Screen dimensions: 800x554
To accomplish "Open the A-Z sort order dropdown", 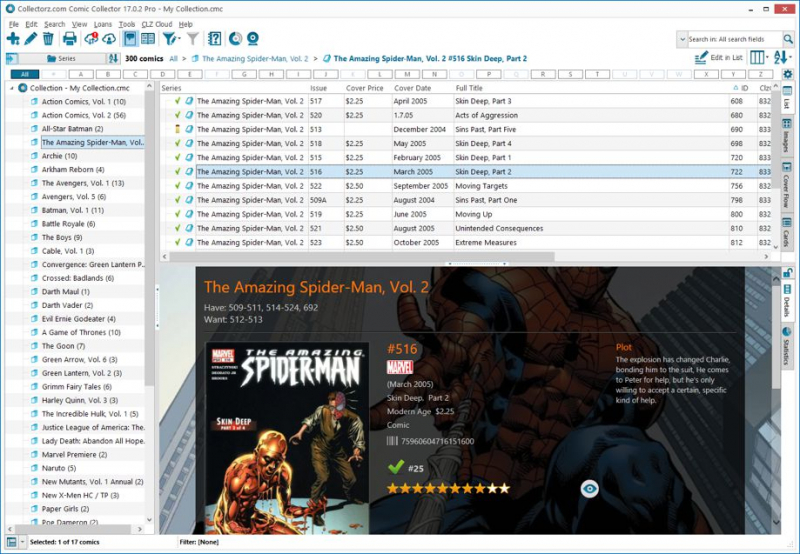I will [783, 58].
